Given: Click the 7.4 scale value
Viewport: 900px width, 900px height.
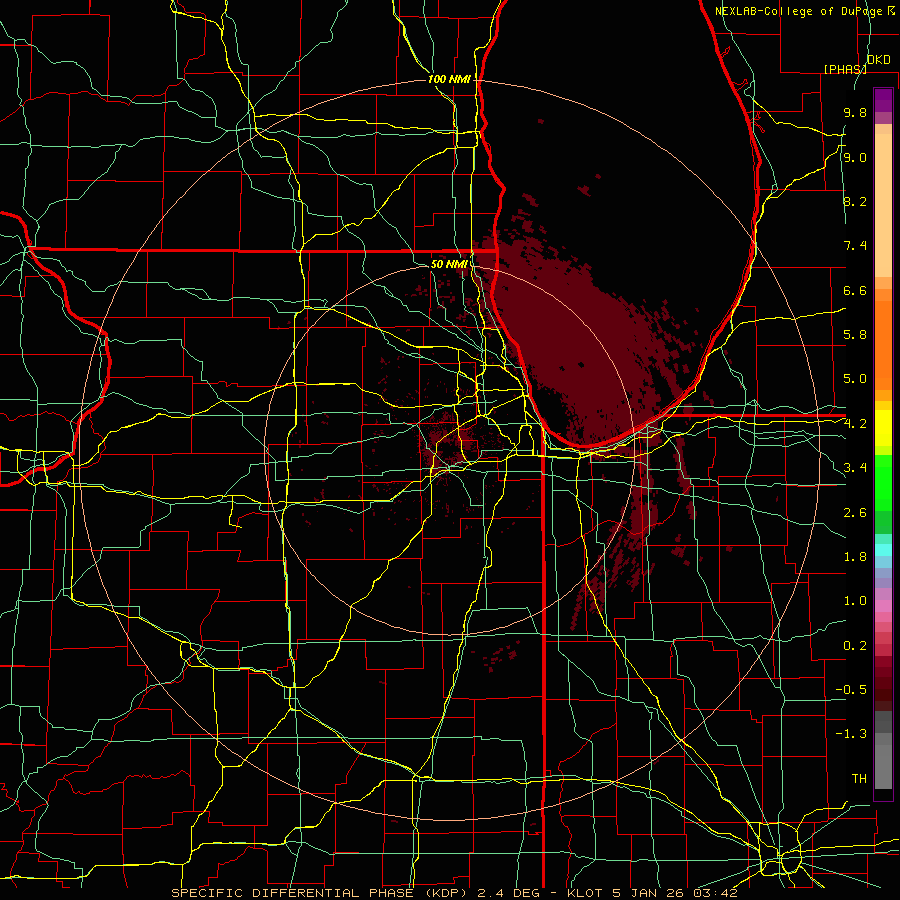Looking at the screenshot, I should click(855, 246).
